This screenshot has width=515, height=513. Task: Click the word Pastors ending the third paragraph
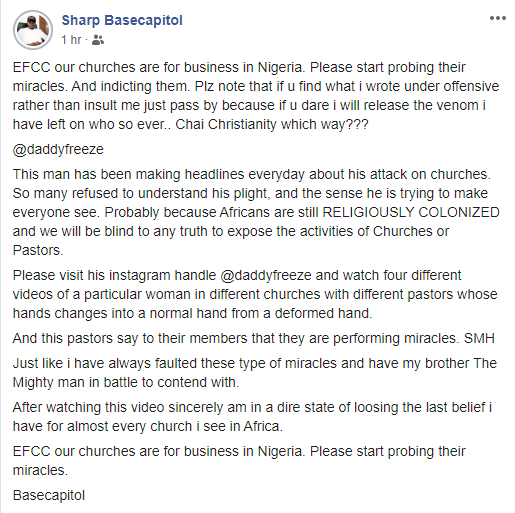coord(38,250)
